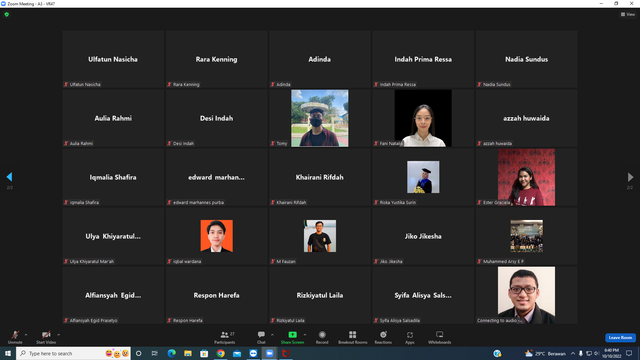Open share options arrow beside Share Screen
The height and width of the screenshot is (360, 640).
(305, 335)
